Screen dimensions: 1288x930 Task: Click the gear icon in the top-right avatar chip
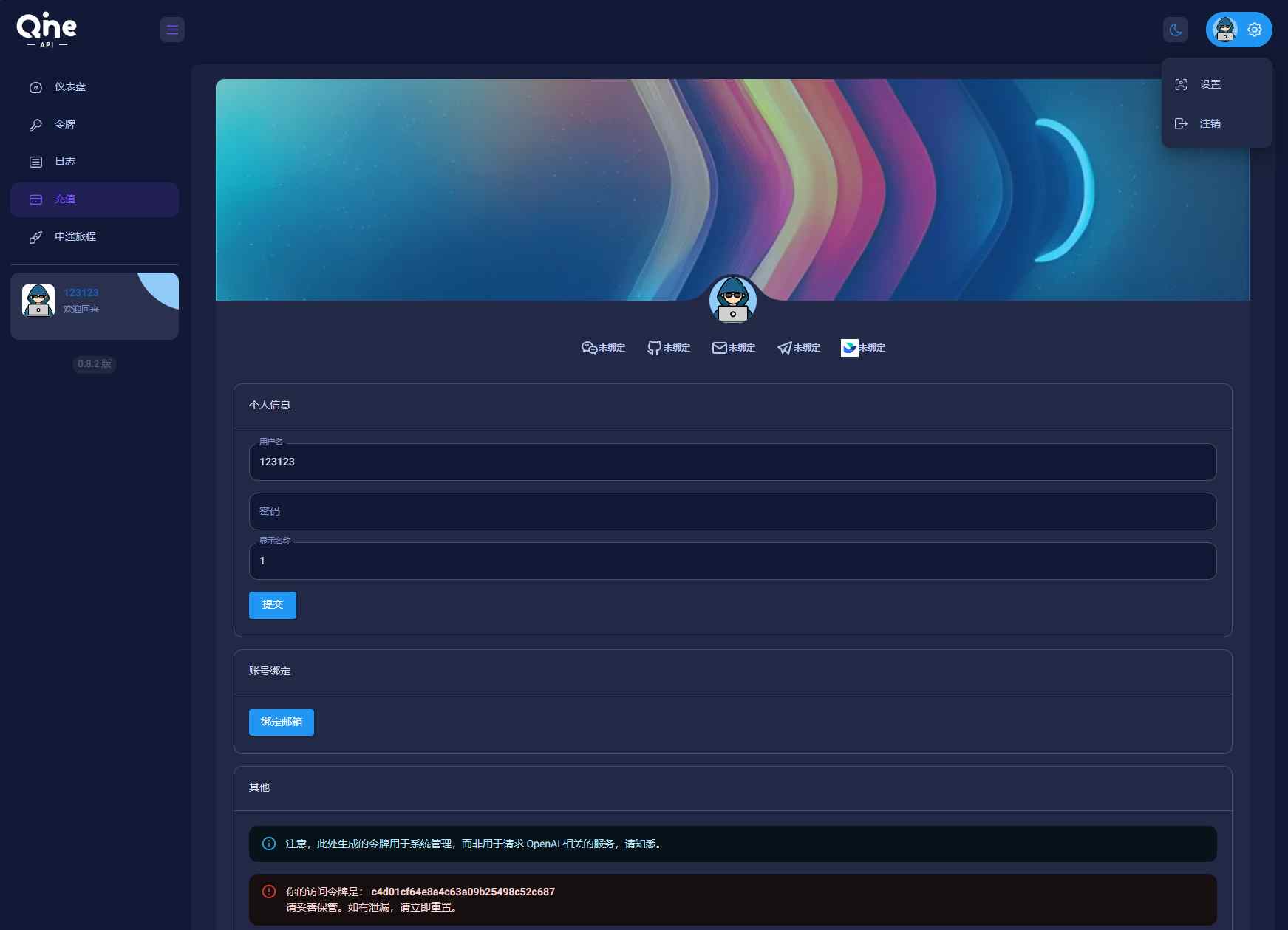[1255, 30]
